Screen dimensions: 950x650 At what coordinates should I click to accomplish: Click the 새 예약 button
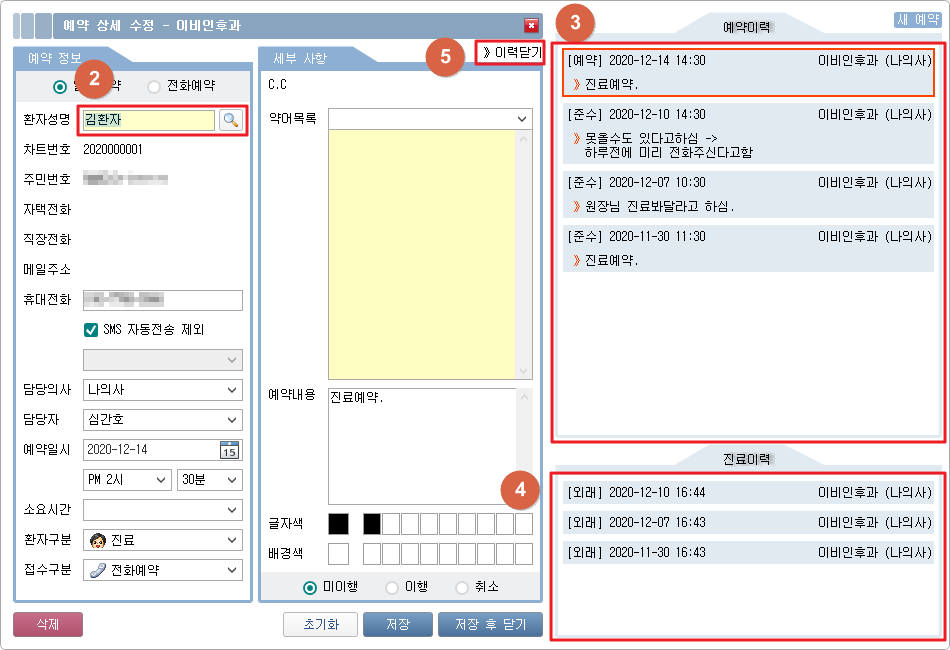tap(916, 19)
